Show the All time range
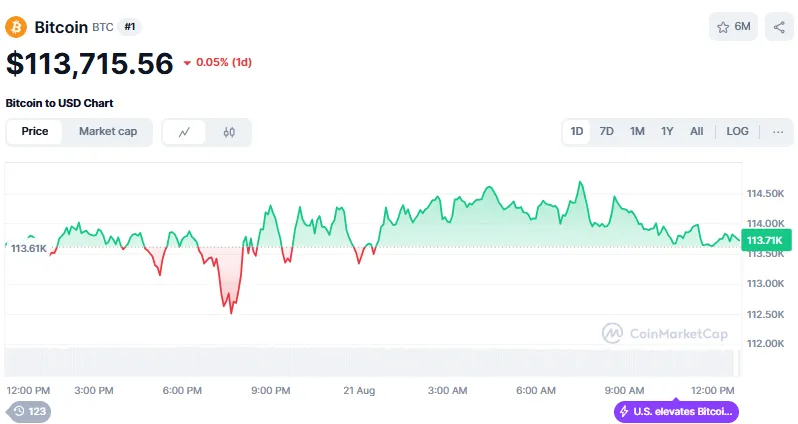This screenshot has height=424, width=798. click(x=696, y=132)
